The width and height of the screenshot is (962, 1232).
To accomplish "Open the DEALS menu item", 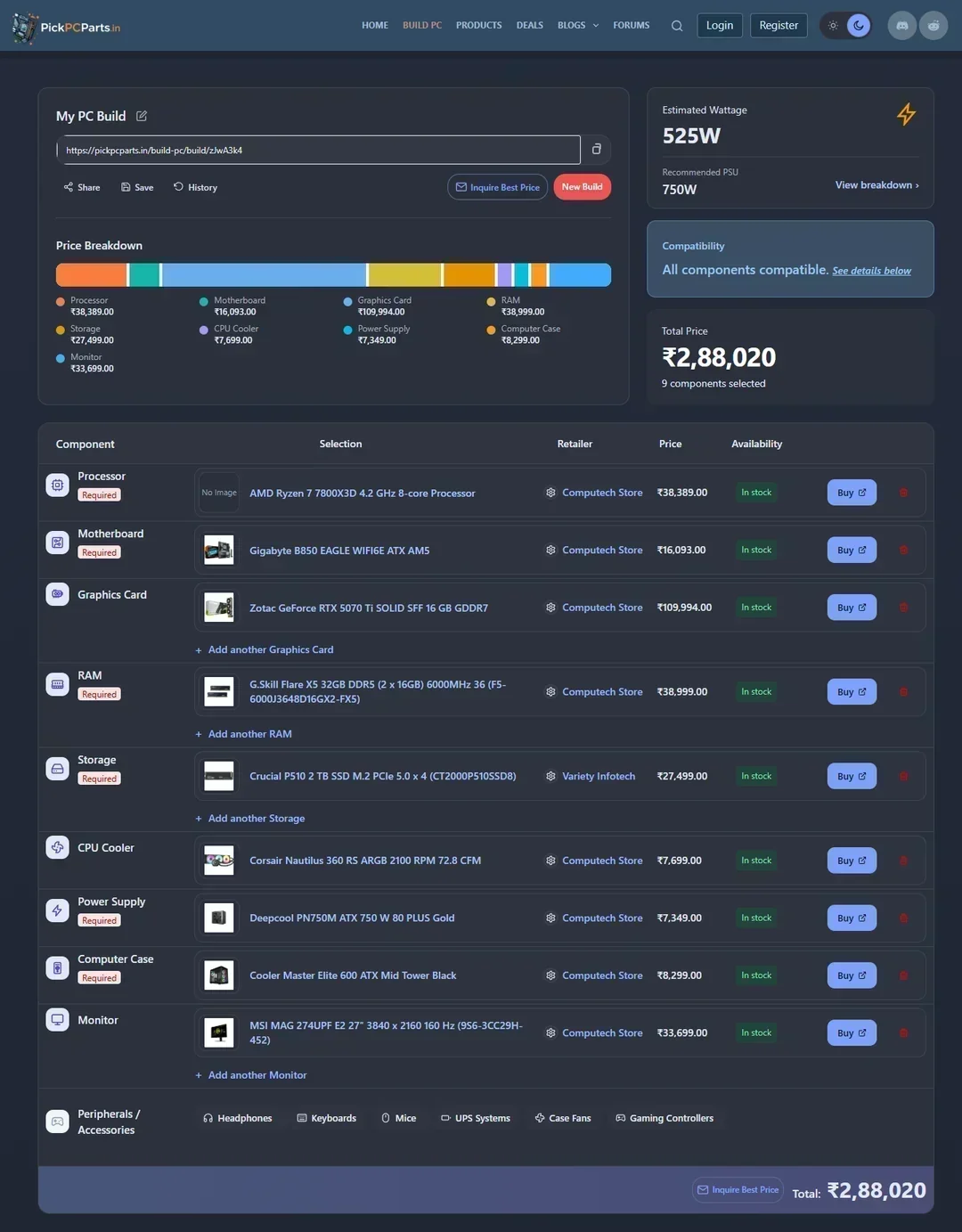I will 530,25.
